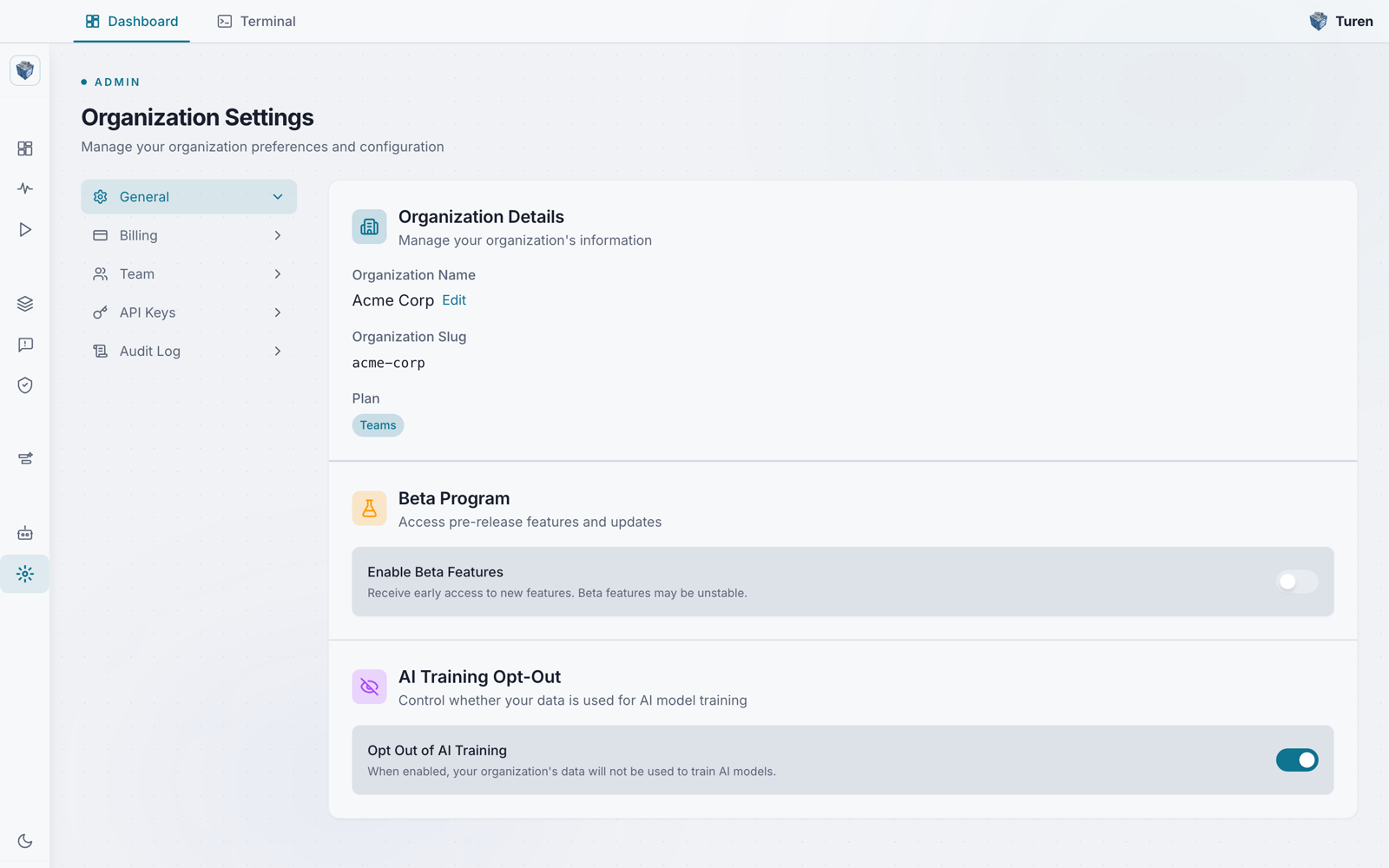Screen dimensions: 1389x868
Task: Click the API Keys key icon
Action: [101, 312]
